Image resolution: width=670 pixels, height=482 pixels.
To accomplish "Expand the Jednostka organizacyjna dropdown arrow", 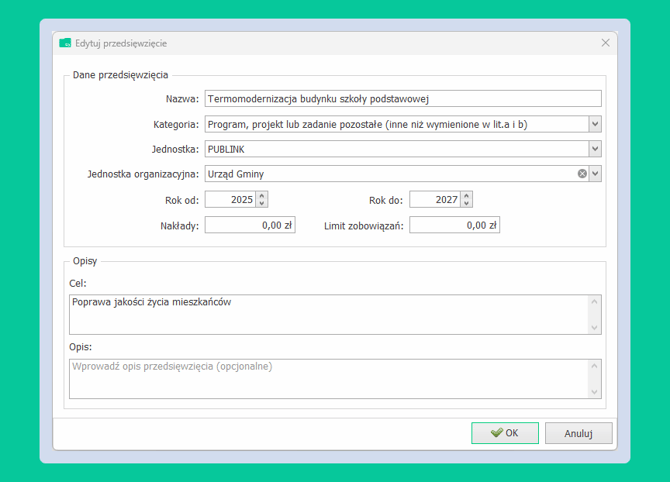I will pyautogui.click(x=595, y=174).
